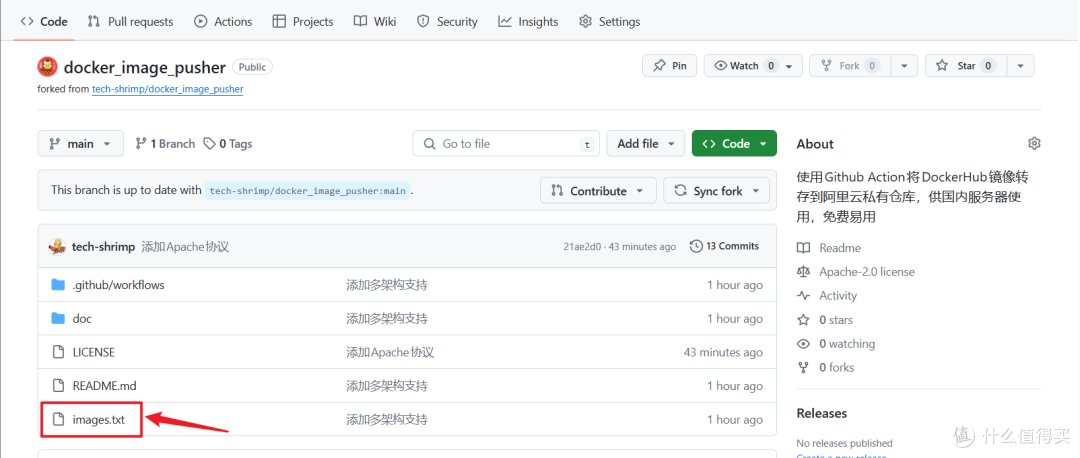Image resolution: width=1080 pixels, height=458 pixels.
Task: Click the tech-shrimp commit author avatar
Action: [x=57, y=247]
